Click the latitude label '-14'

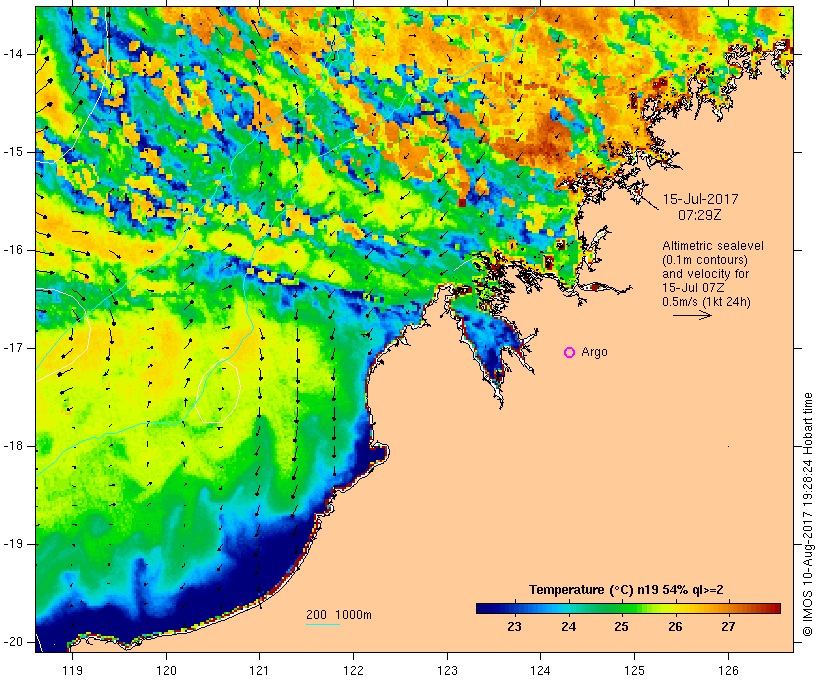[x=12, y=54]
